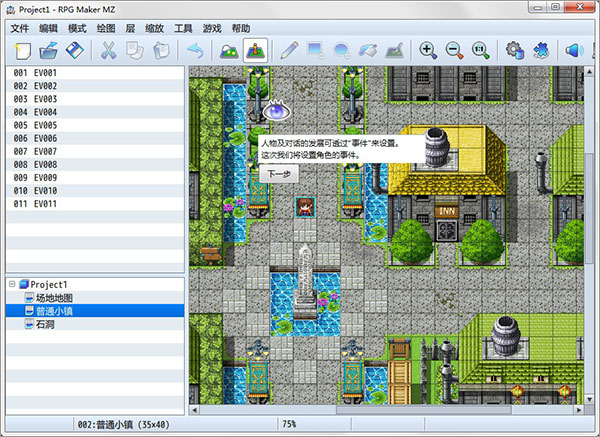Screen dimensions: 600x437
Task: Save project with the floppy disk icon
Action: (74, 51)
